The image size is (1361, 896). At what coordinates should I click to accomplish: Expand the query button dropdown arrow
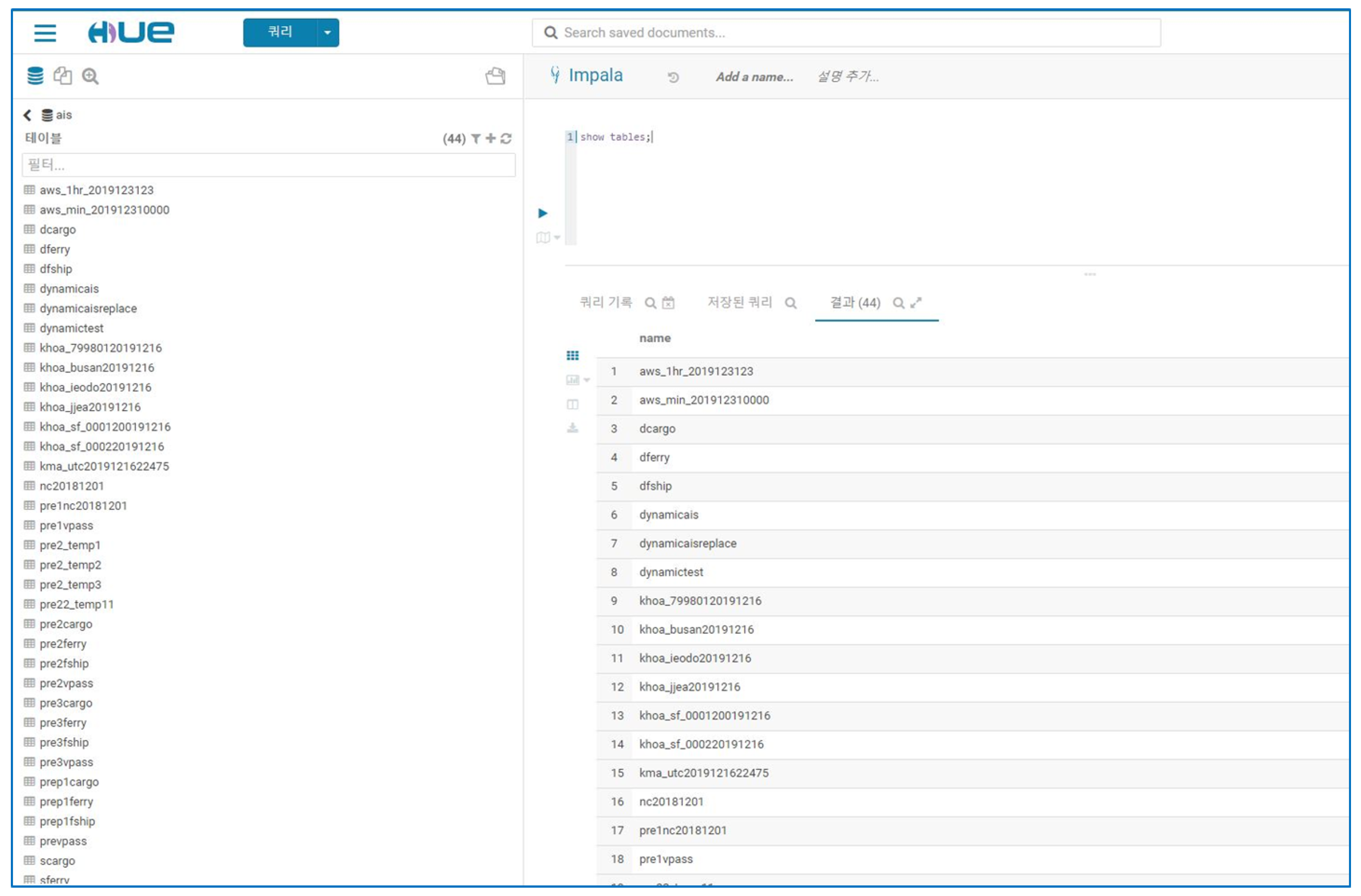[x=328, y=33]
